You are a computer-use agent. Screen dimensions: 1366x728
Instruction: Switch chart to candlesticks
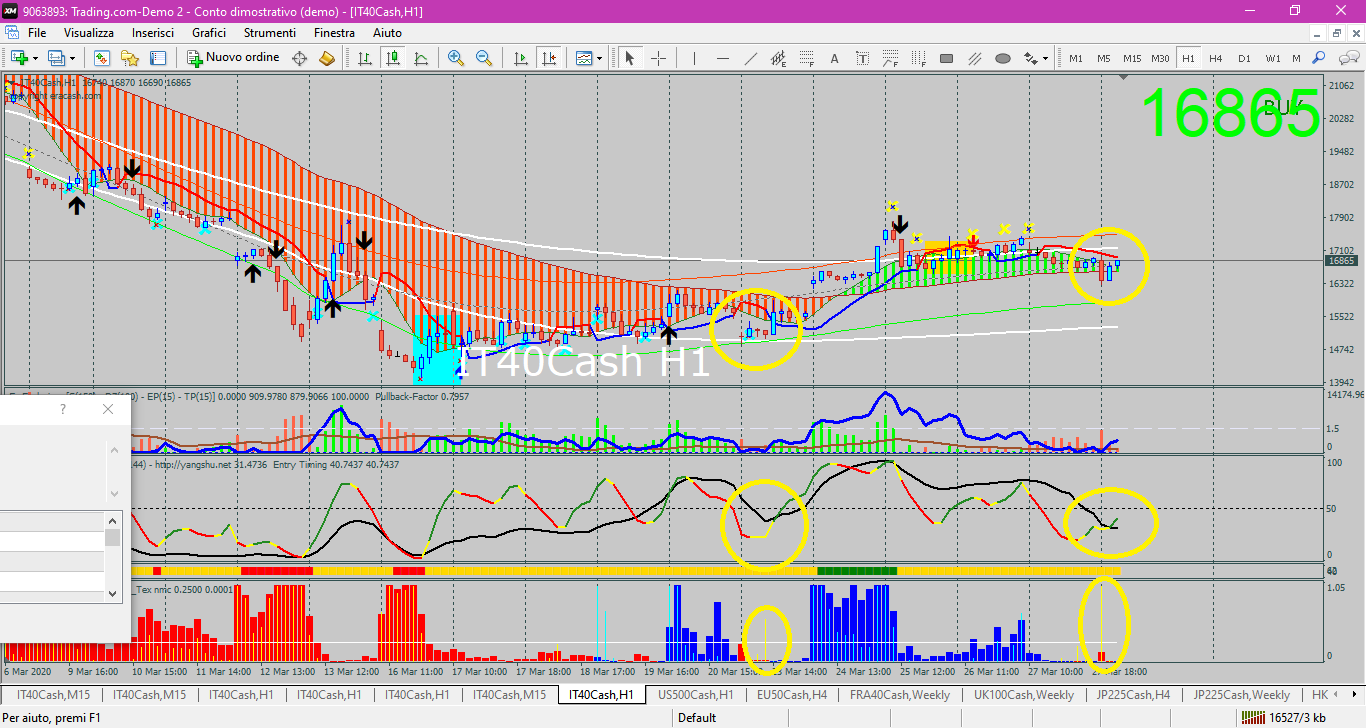pos(393,58)
